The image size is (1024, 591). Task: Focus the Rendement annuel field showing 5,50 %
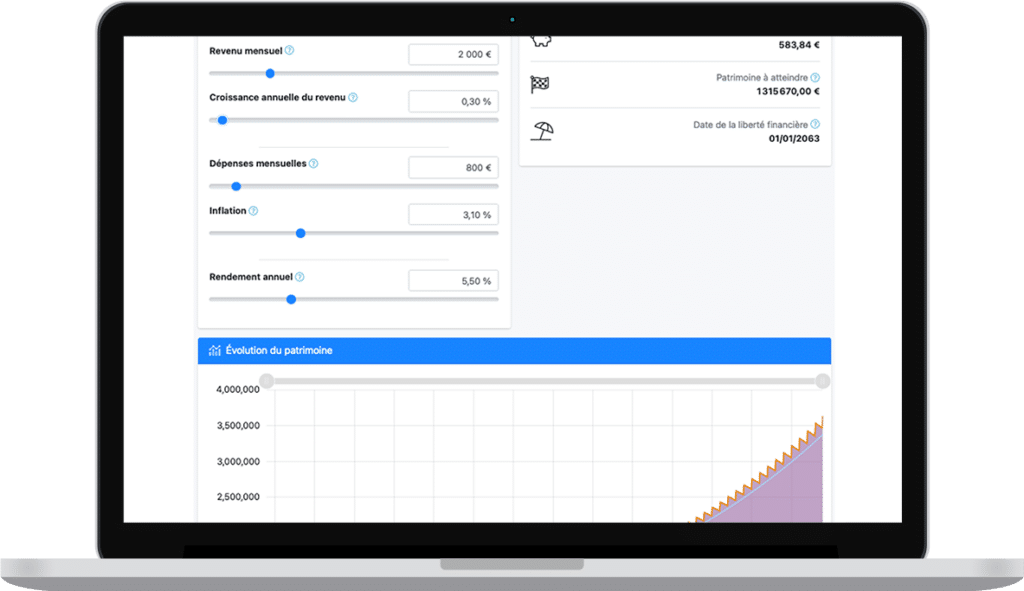(453, 281)
